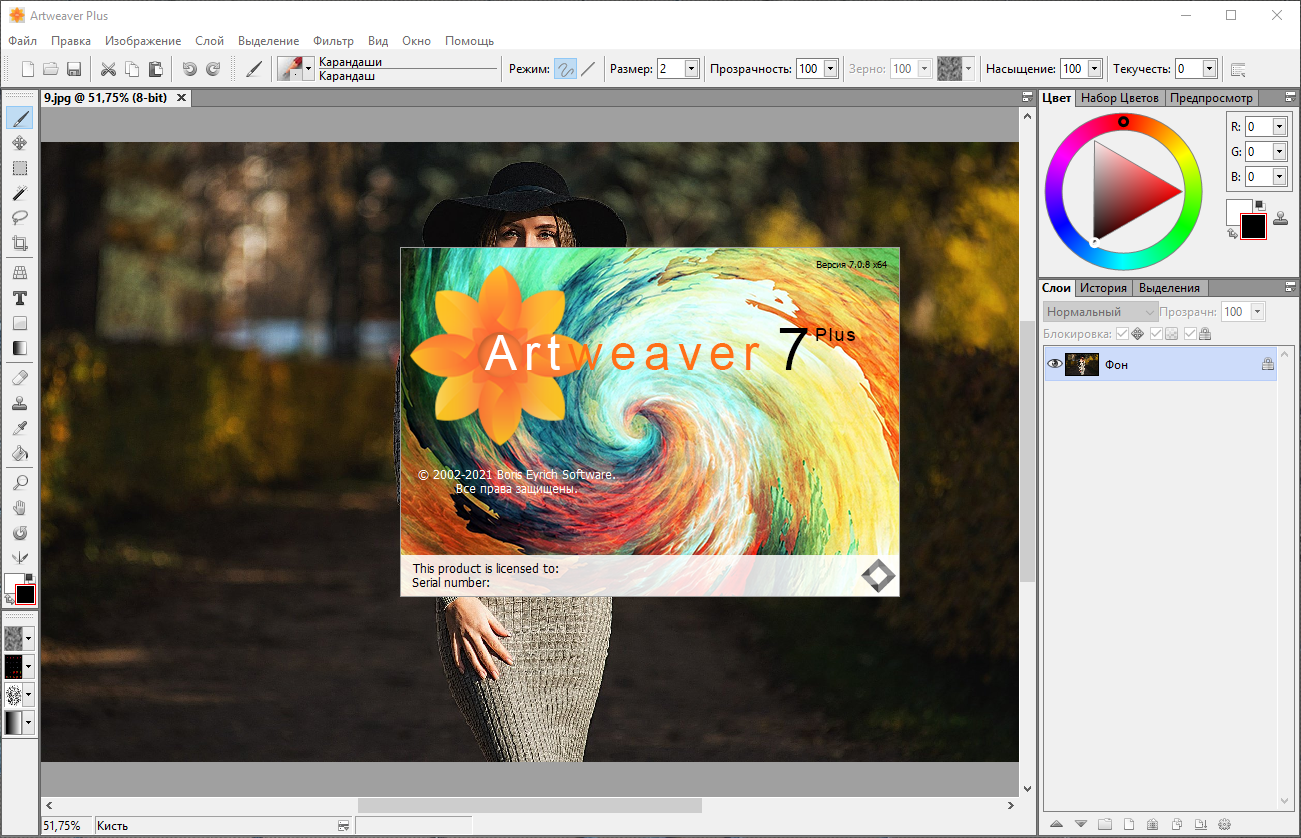Select the Paint Bucket tool
The width and height of the screenshot is (1301, 838).
point(19,453)
